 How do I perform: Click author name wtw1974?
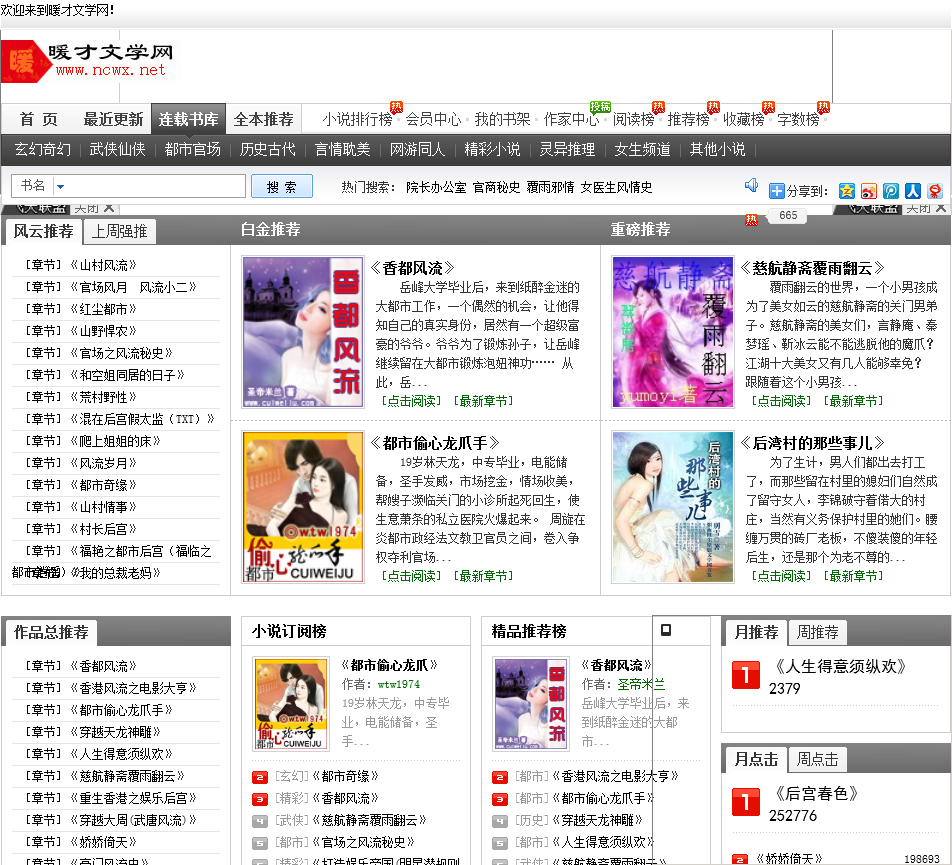pyautogui.click(x=398, y=685)
